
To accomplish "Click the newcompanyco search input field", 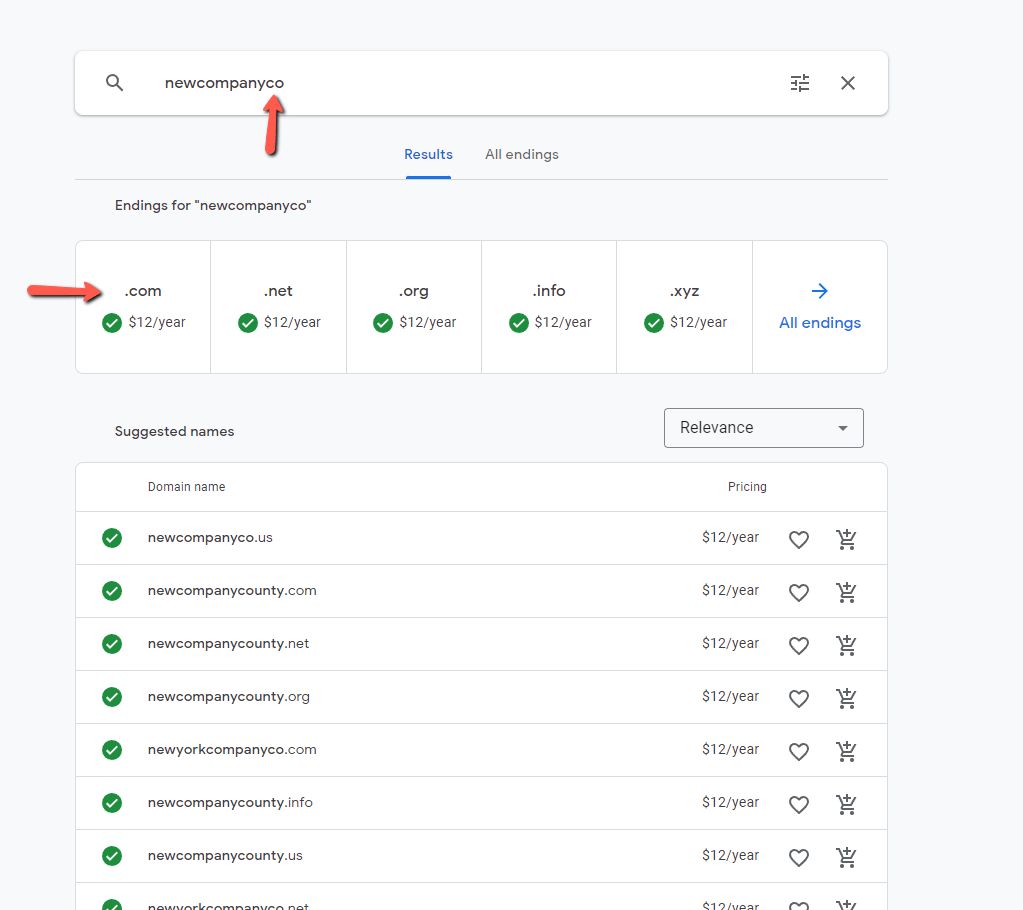I will pos(457,83).
